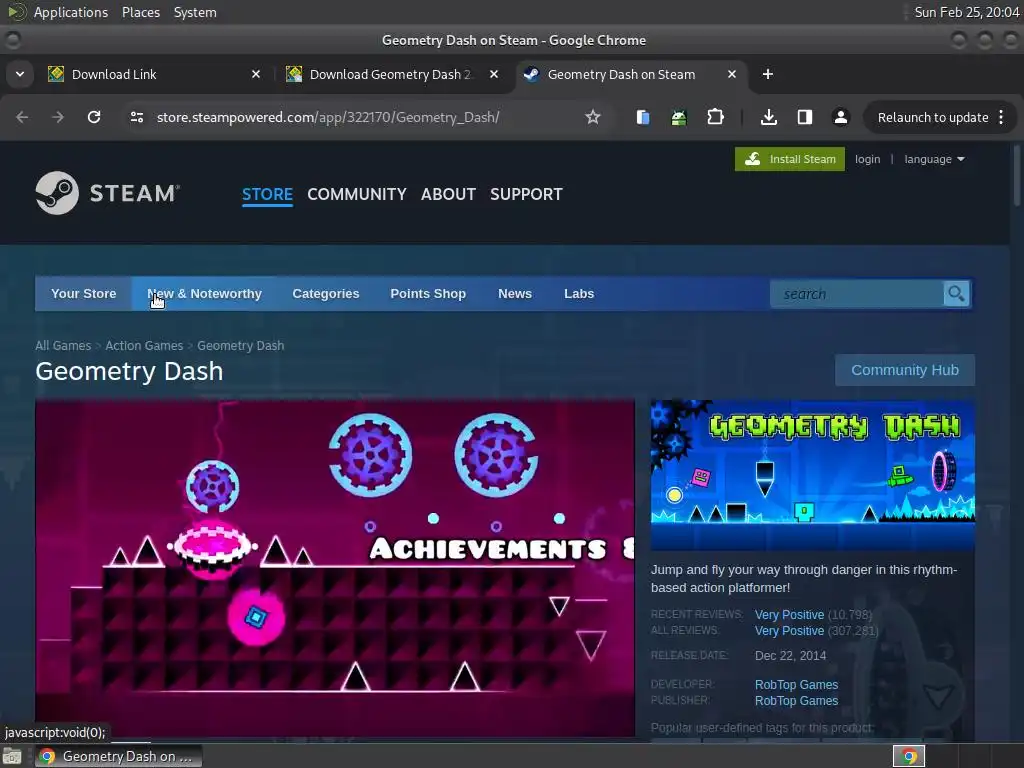The width and height of the screenshot is (1024, 768).
Task: Open the STORE navigation item
Action: [x=267, y=194]
